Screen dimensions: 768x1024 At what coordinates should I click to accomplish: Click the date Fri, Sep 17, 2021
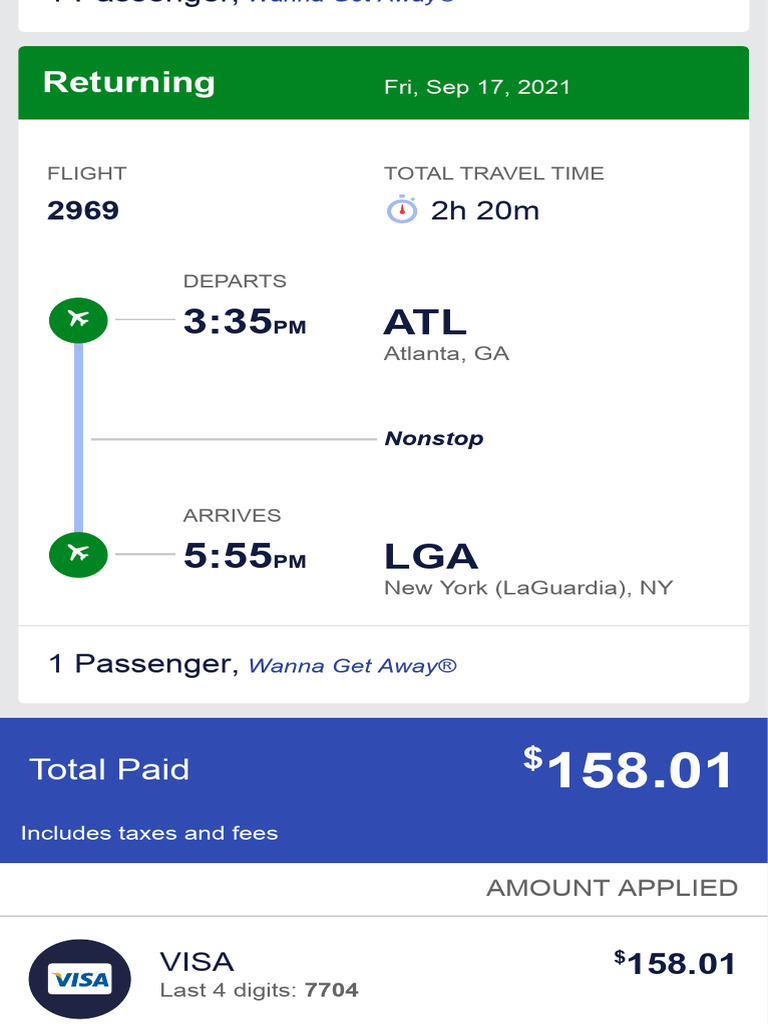point(477,87)
